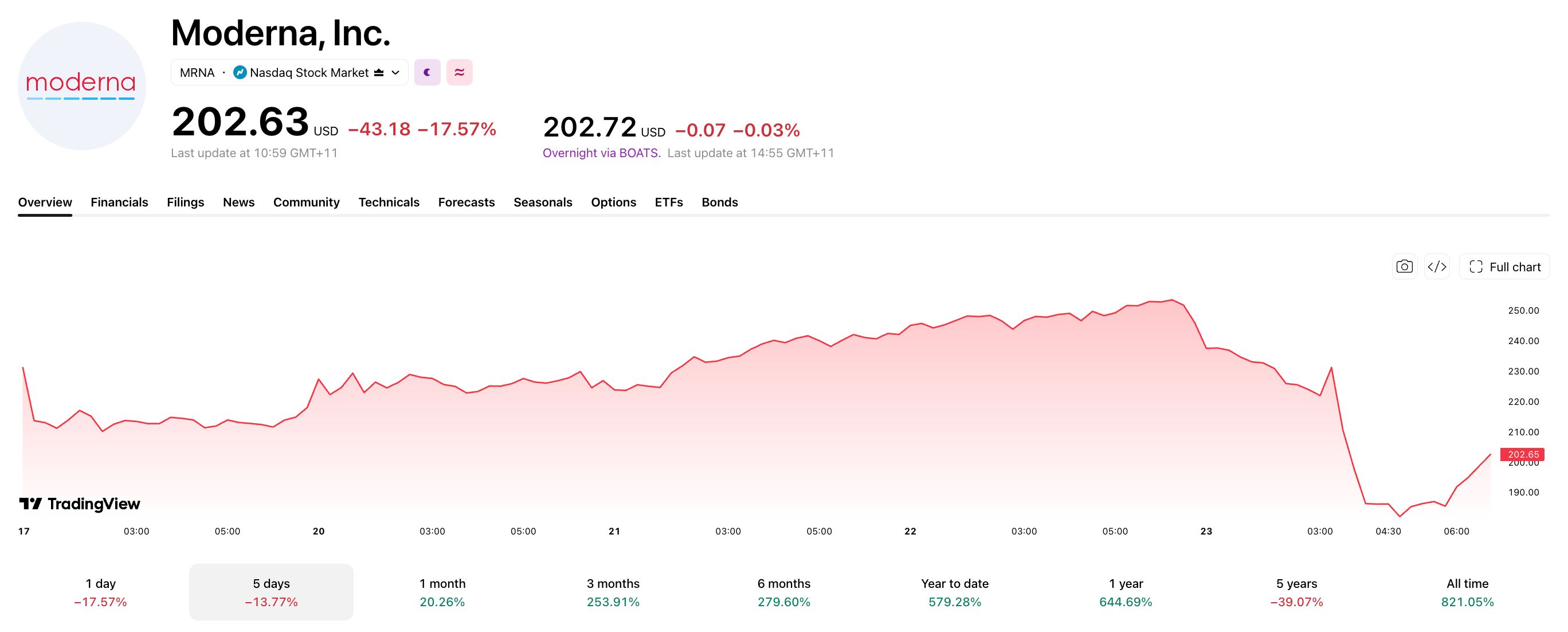1568x632 pixels.
Task: Expand the MRNA exchange dropdown chevron
Action: coord(395,72)
